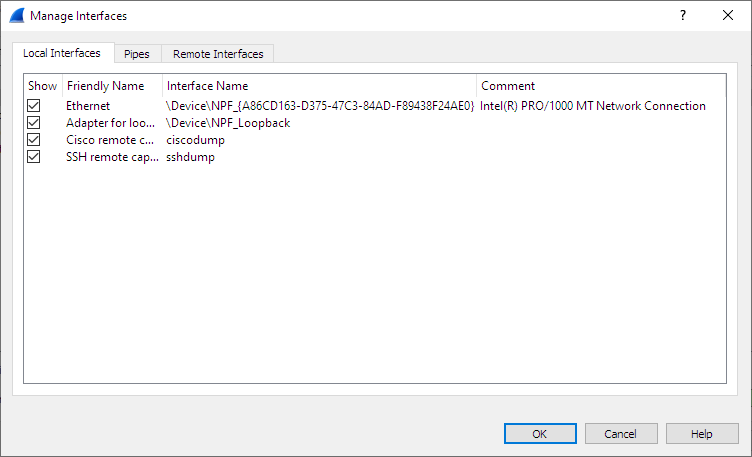
Task: Toggle the SSH remote capture checkbox
Action: pos(34,157)
